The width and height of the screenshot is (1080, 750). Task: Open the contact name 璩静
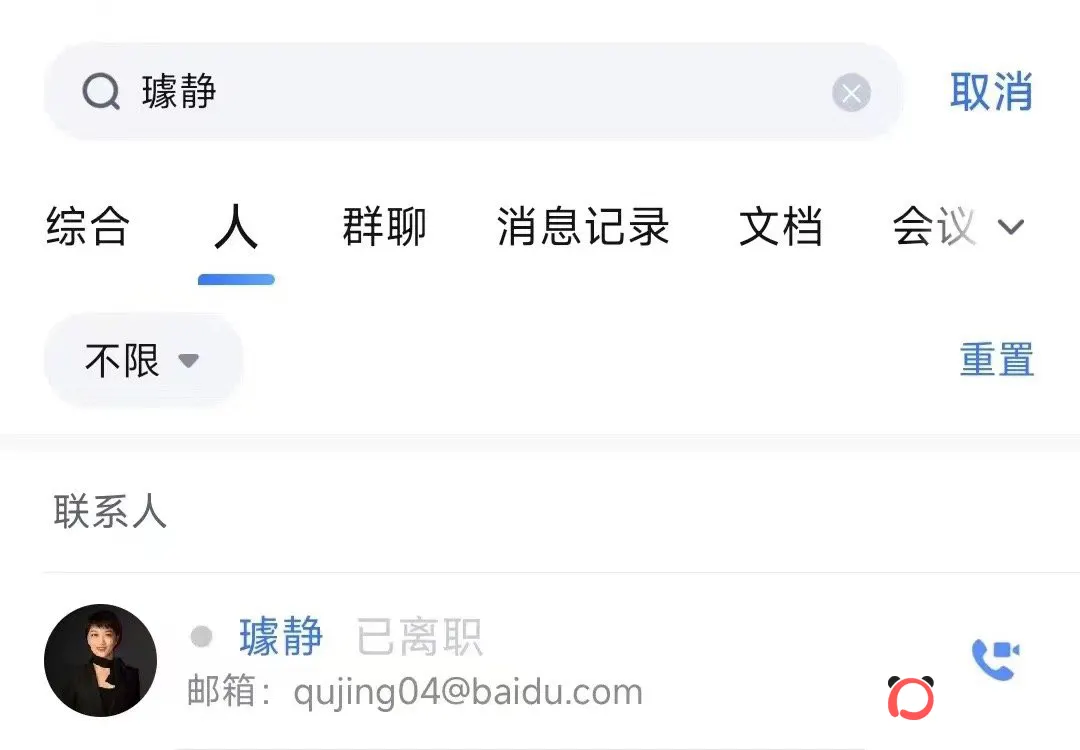(x=281, y=636)
